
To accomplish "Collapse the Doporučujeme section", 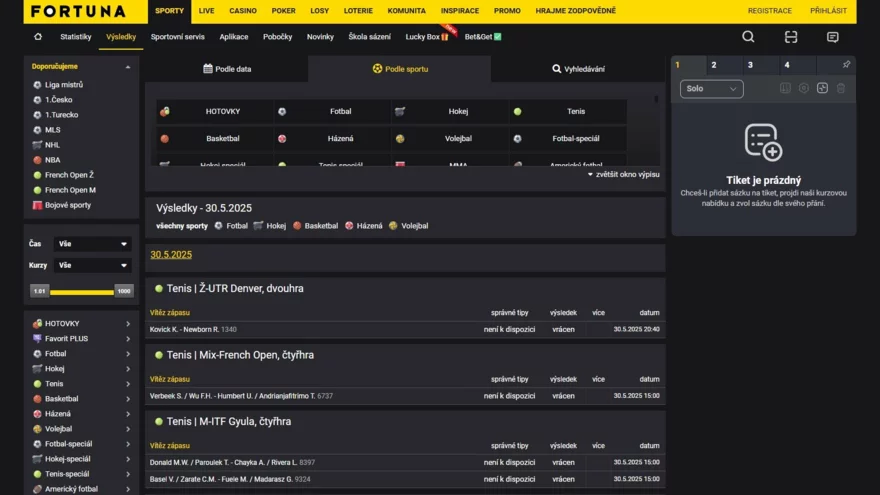I will pos(128,67).
